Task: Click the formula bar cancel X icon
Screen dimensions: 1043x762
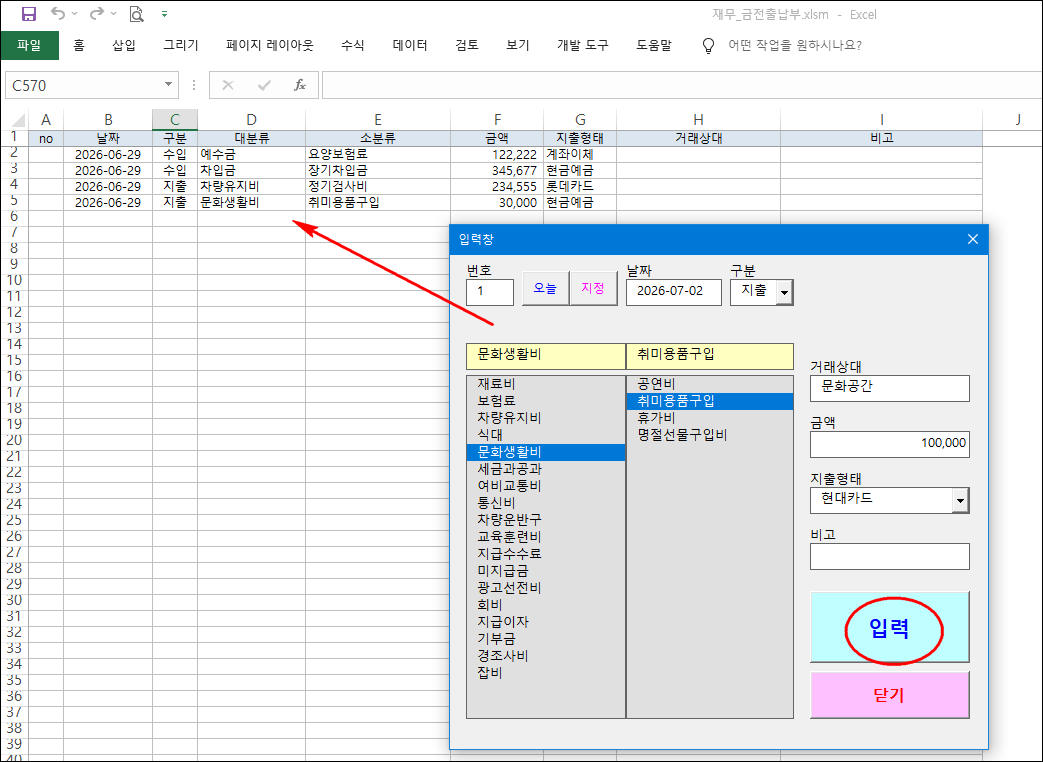Action: 228,85
